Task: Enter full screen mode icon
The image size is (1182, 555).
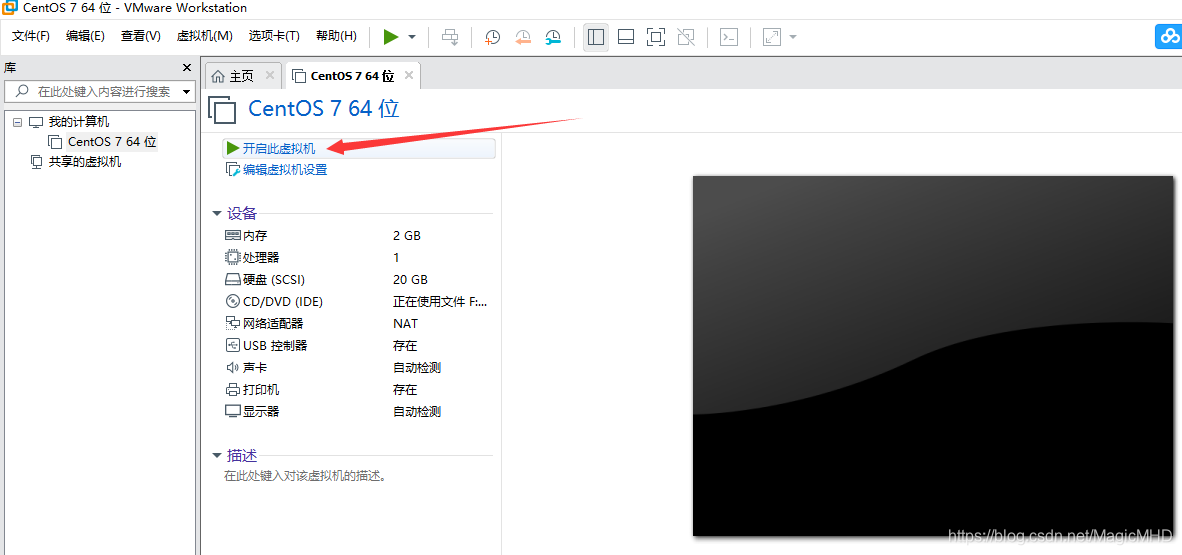Action: pyautogui.click(x=656, y=37)
